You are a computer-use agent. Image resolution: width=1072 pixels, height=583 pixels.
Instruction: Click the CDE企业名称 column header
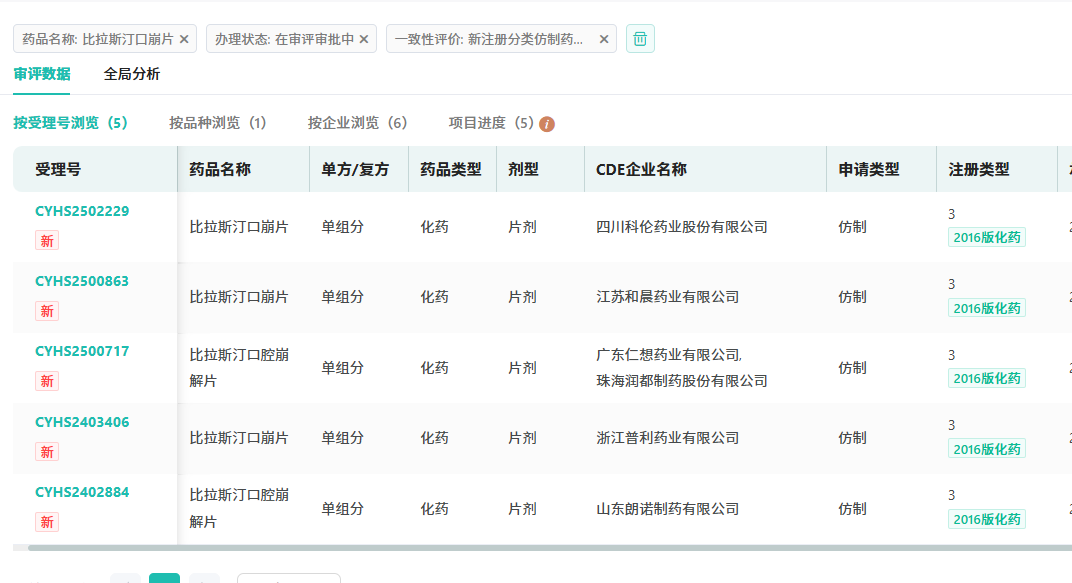click(641, 169)
